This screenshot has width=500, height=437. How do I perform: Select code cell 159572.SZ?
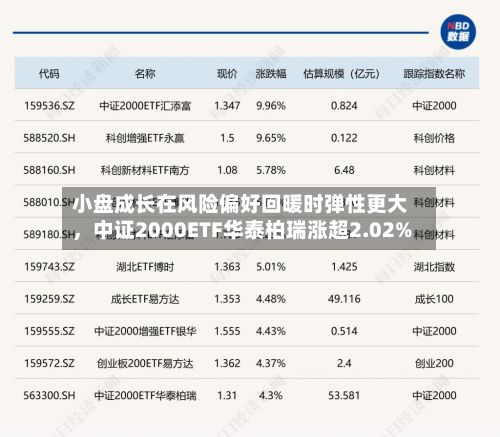tap(49, 363)
